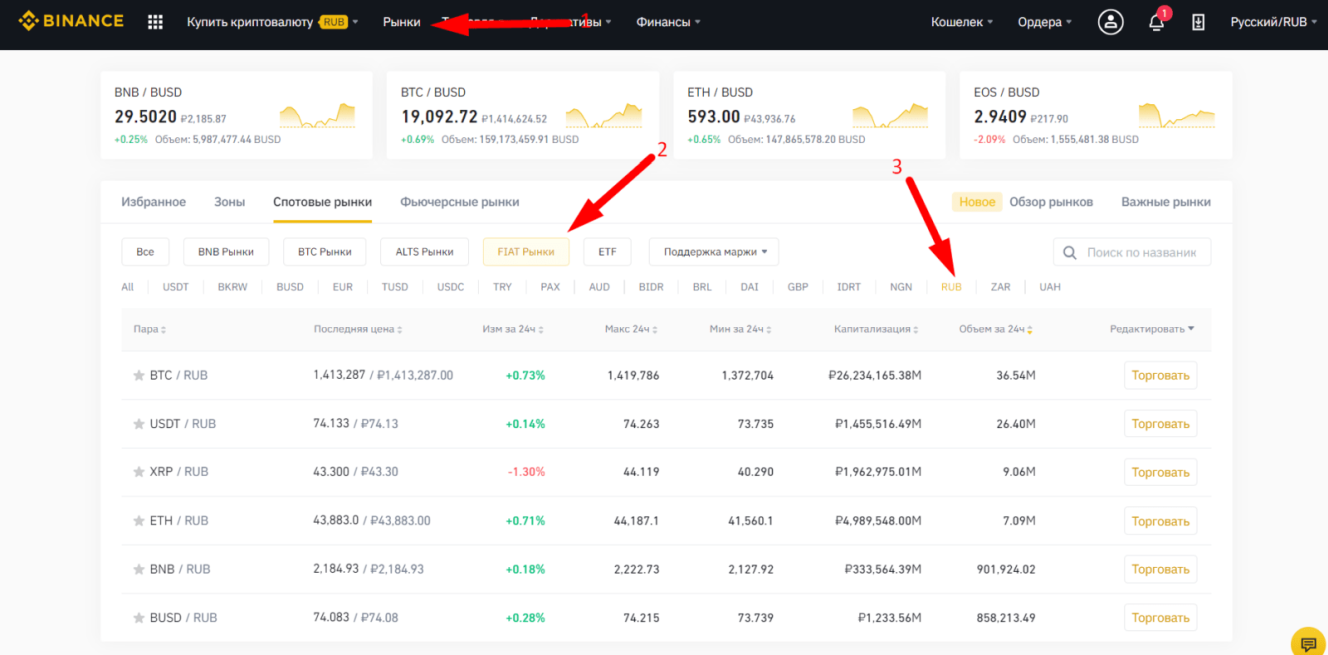Toggle the star next to XRP/RUB

pos(139,471)
